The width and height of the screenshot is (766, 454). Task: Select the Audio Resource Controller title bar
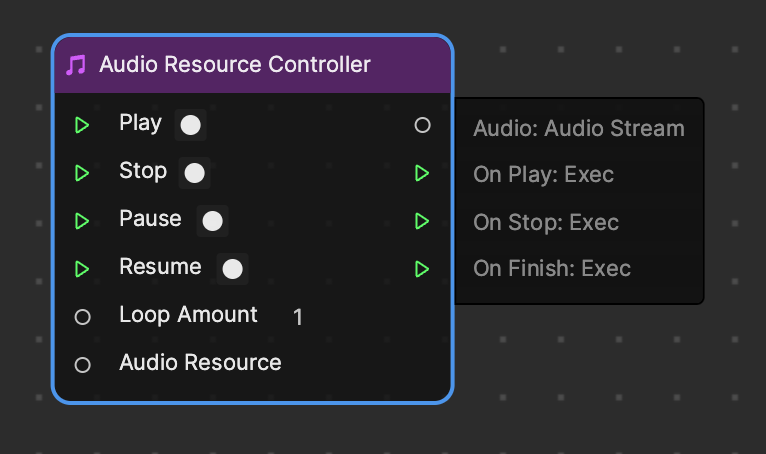click(252, 65)
